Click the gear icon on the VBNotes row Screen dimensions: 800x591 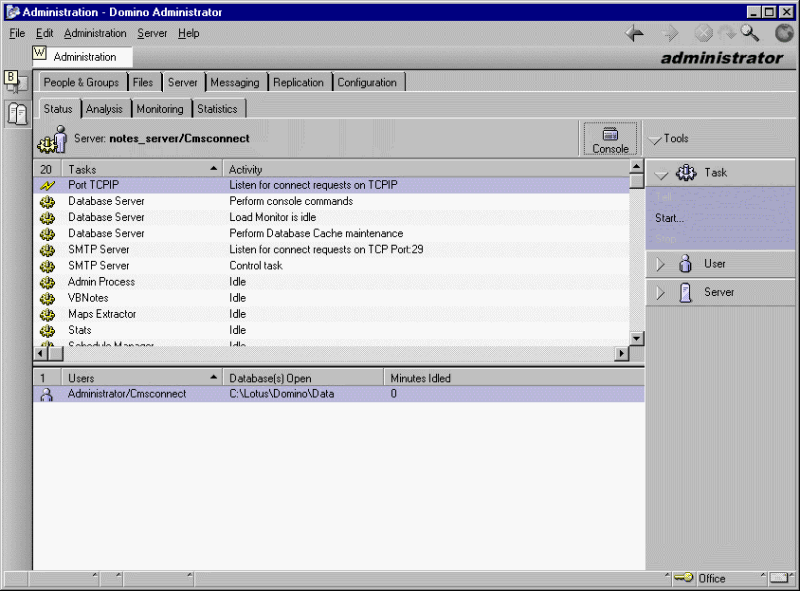pos(47,299)
